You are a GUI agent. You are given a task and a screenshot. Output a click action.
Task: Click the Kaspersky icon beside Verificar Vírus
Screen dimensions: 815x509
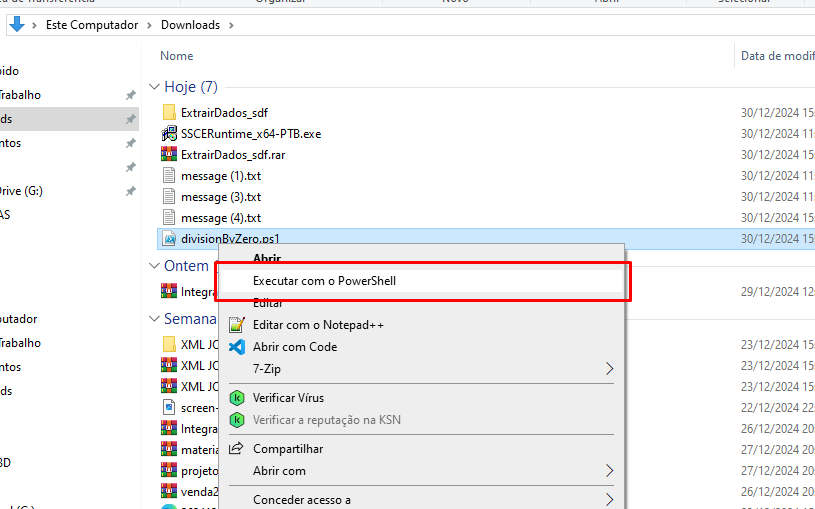pyautogui.click(x=237, y=398)
